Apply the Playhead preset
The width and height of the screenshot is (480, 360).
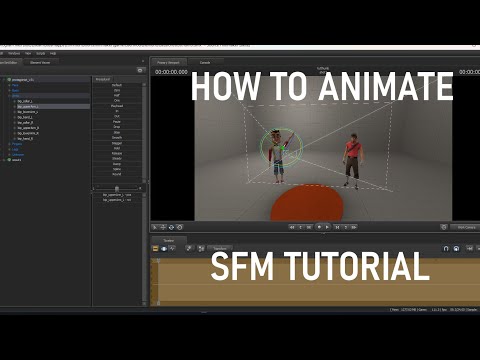[x=117, y=106]
